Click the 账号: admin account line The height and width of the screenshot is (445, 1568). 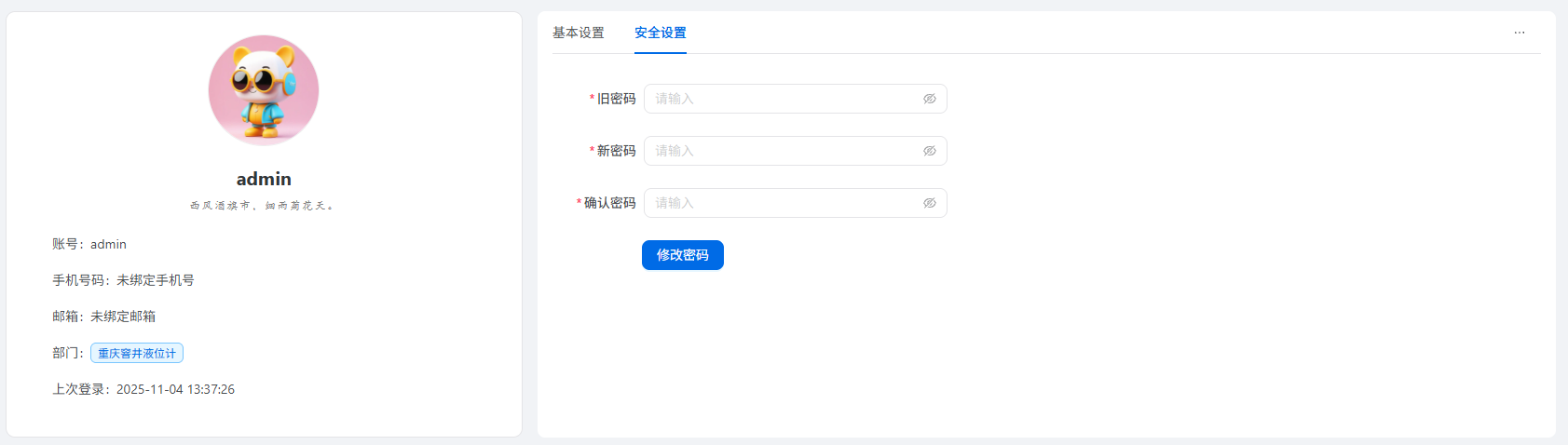click(x=89, y=244)
